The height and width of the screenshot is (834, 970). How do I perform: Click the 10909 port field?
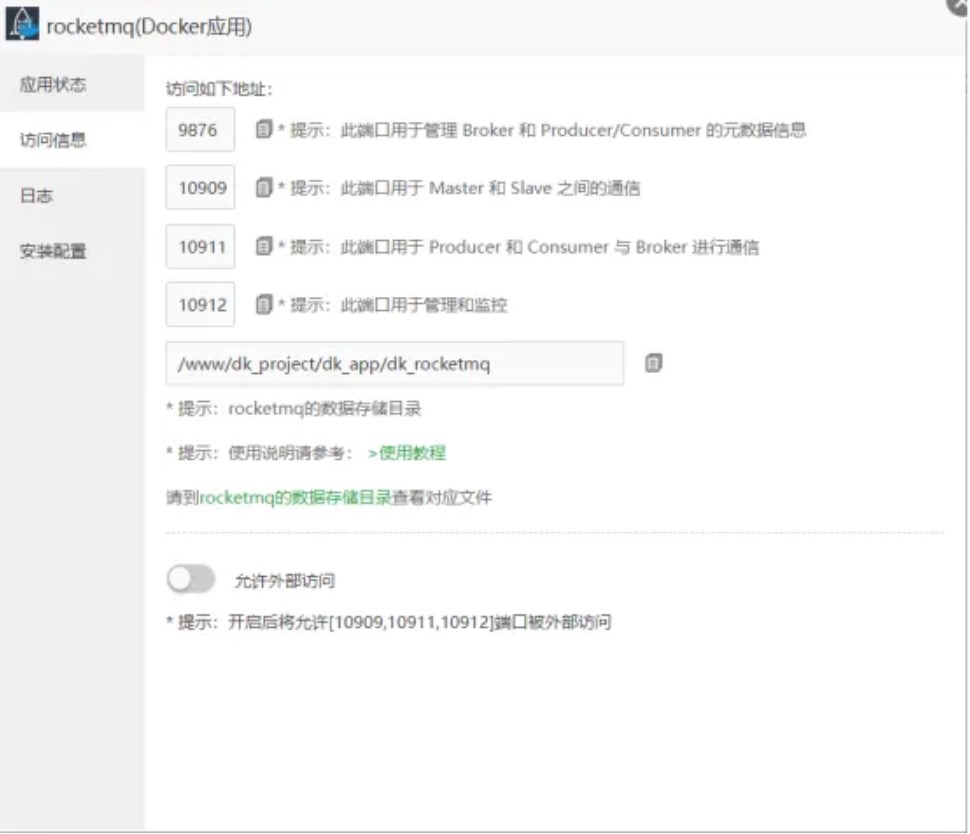(200, 187)
